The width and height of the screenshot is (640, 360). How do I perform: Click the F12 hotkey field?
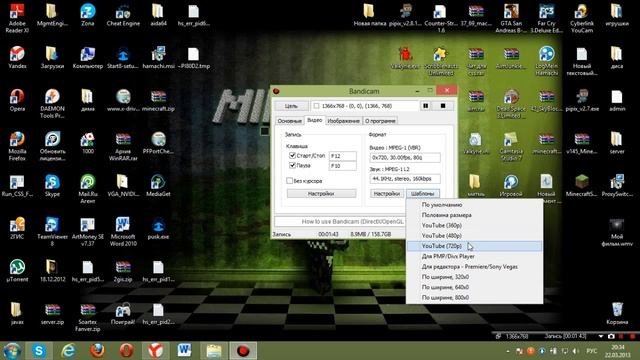click(x=342, y=156)
